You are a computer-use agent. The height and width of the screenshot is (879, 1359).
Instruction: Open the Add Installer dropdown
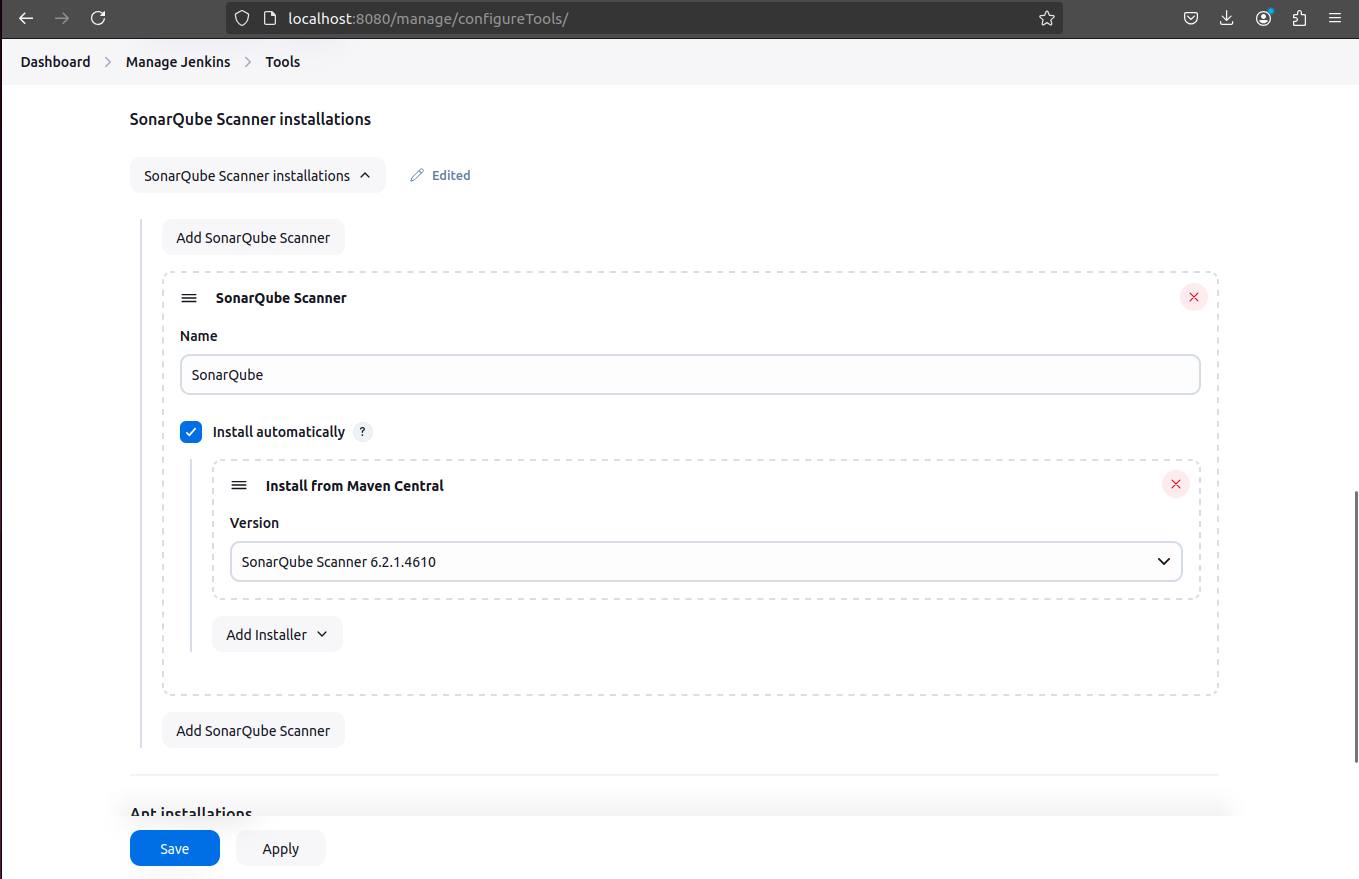point(277,635)
